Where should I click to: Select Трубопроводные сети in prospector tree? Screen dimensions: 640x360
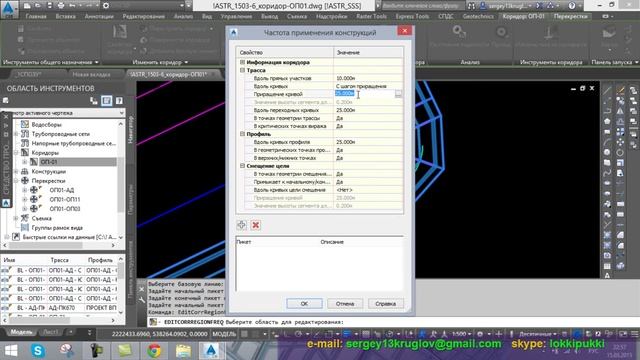coord(60,134)
